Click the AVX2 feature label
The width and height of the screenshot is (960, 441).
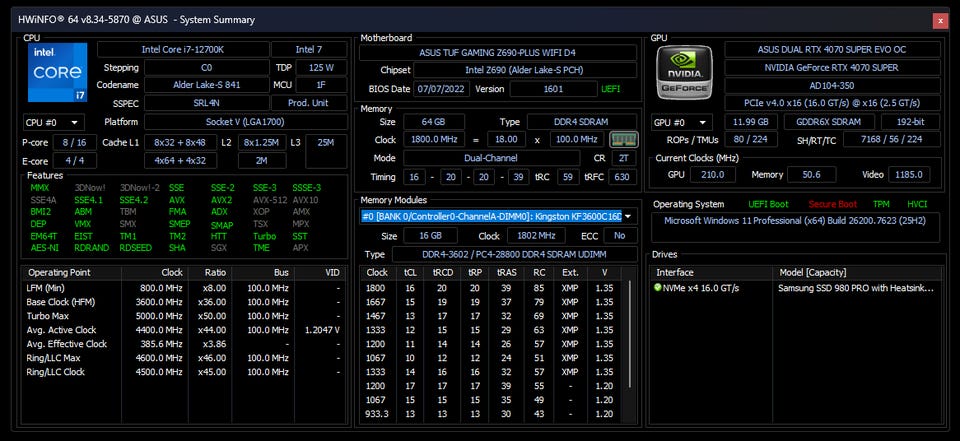[x=222, y=200]
